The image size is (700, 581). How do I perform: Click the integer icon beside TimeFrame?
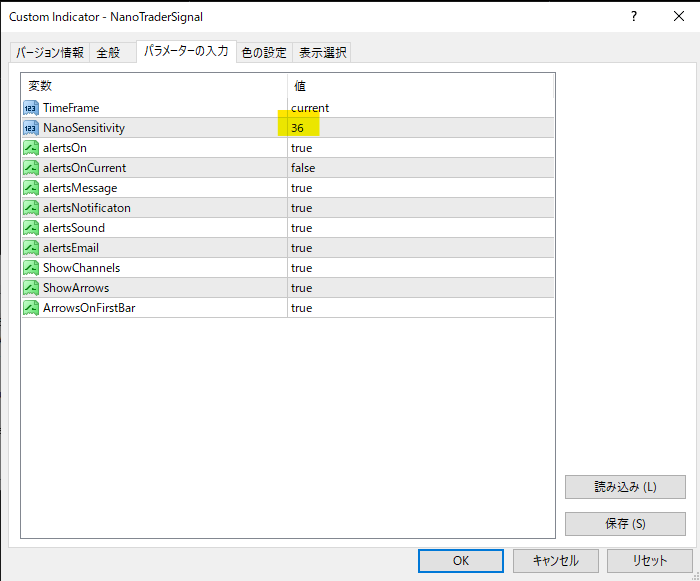coord(31,108)
